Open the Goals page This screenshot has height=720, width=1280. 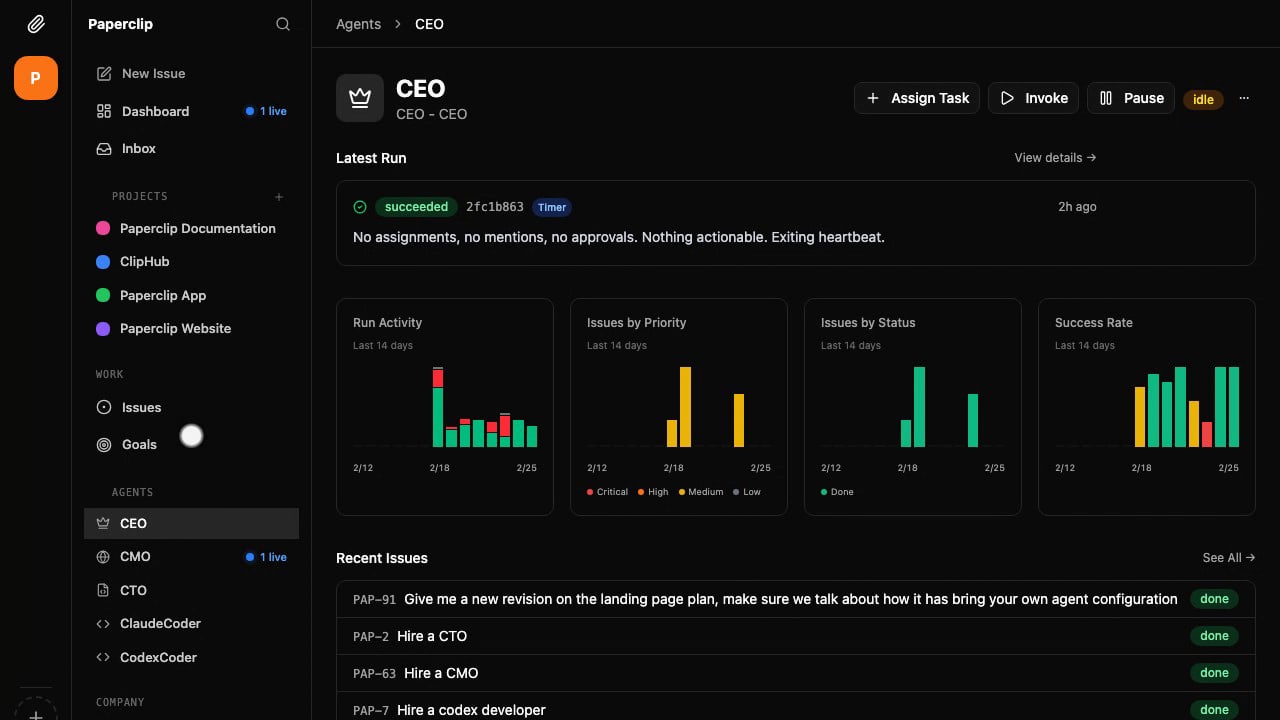pos(191,444)
